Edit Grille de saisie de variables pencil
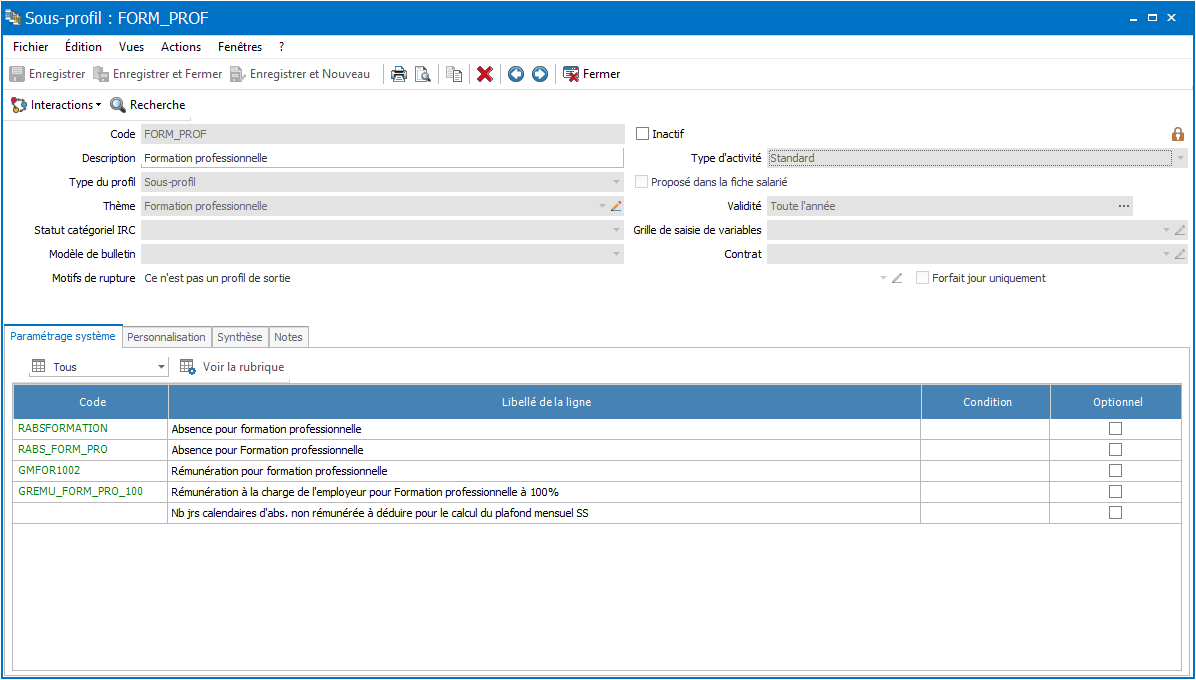 pos(1180,230)
